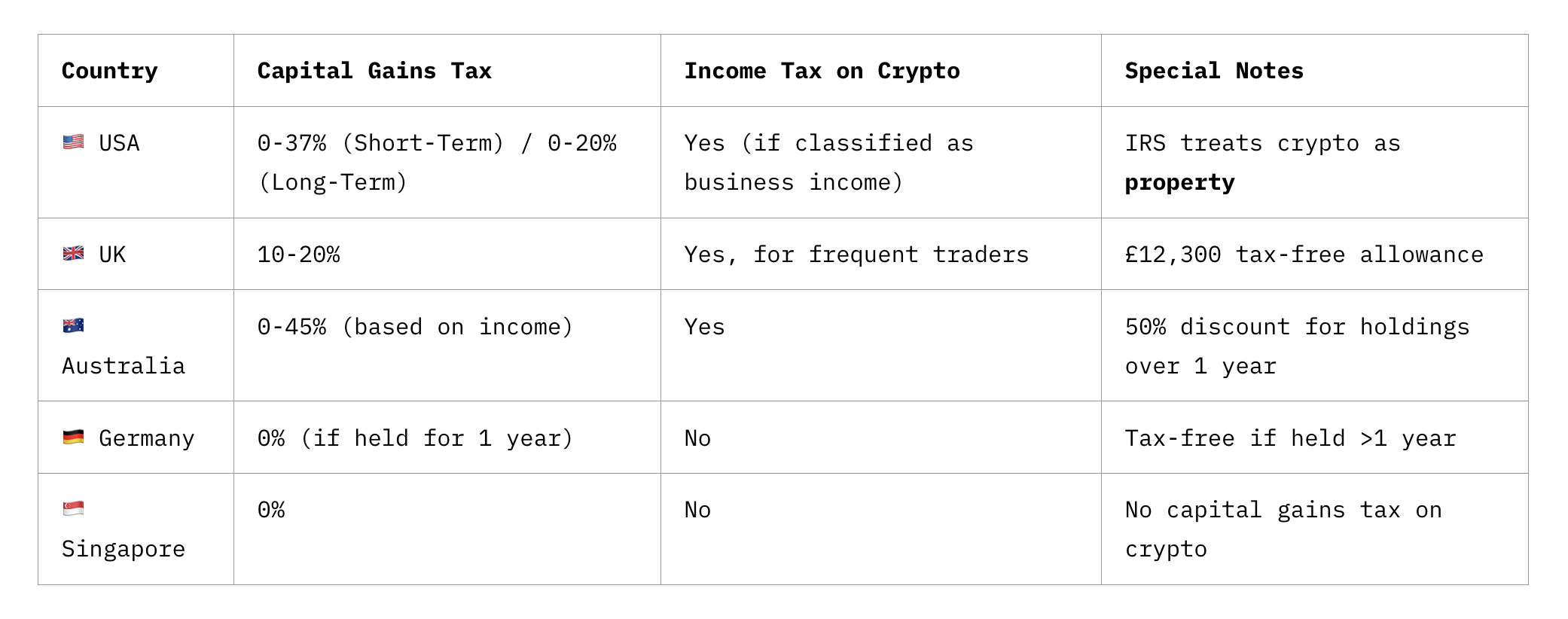Select '0-45% (based on income)' cell
This screenshot has height=619, width=1568.
tap(415, 327)
